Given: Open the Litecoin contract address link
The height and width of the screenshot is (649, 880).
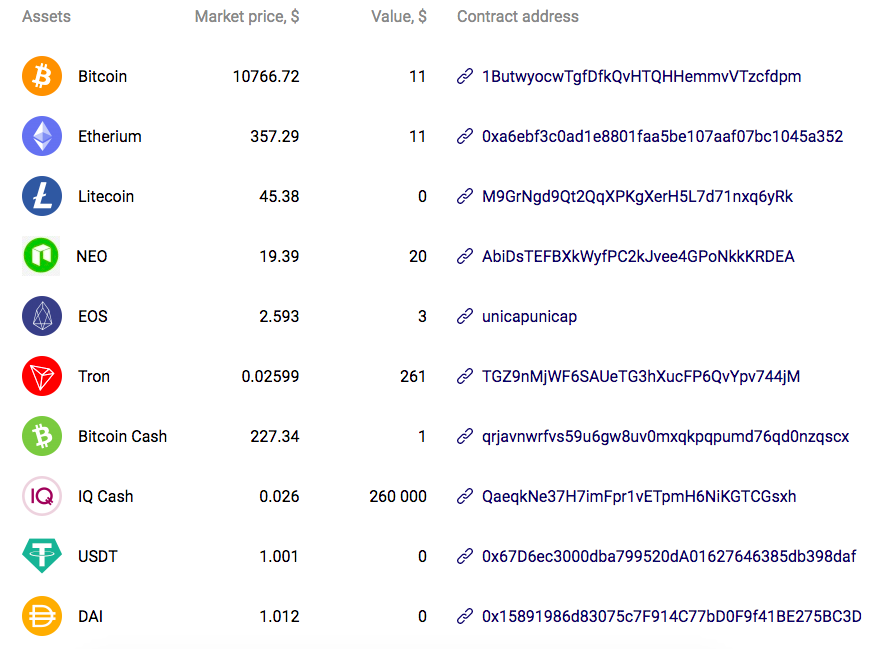Looking at the screenshot, I should pos(637,196).
